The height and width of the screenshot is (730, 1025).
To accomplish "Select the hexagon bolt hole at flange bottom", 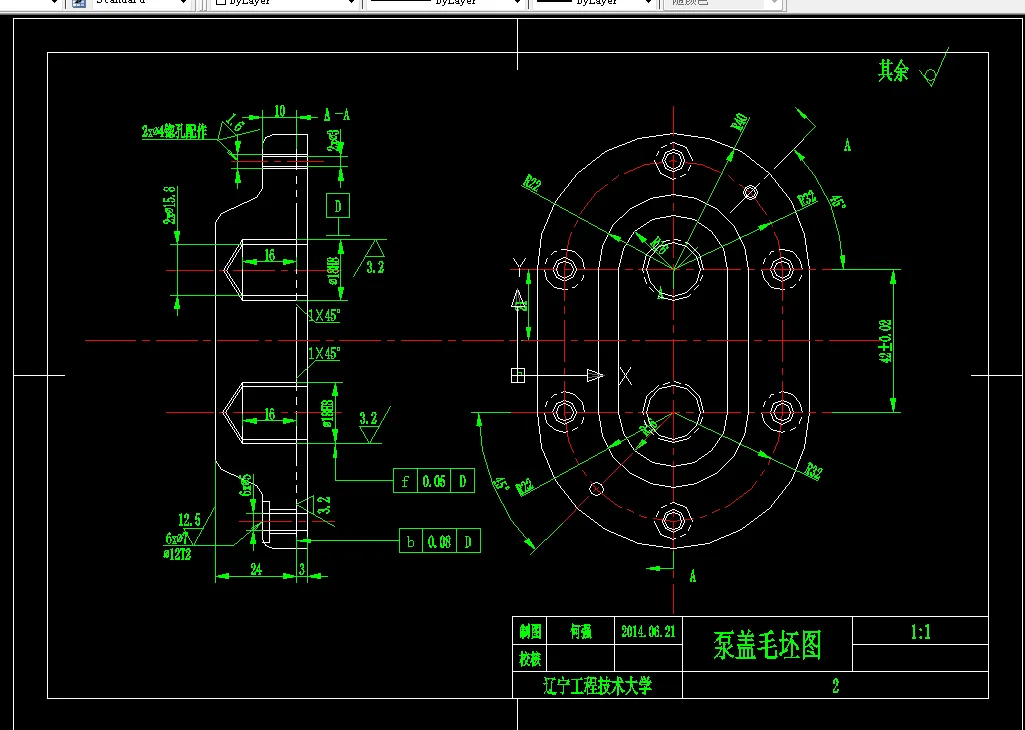I will [673, 520].
